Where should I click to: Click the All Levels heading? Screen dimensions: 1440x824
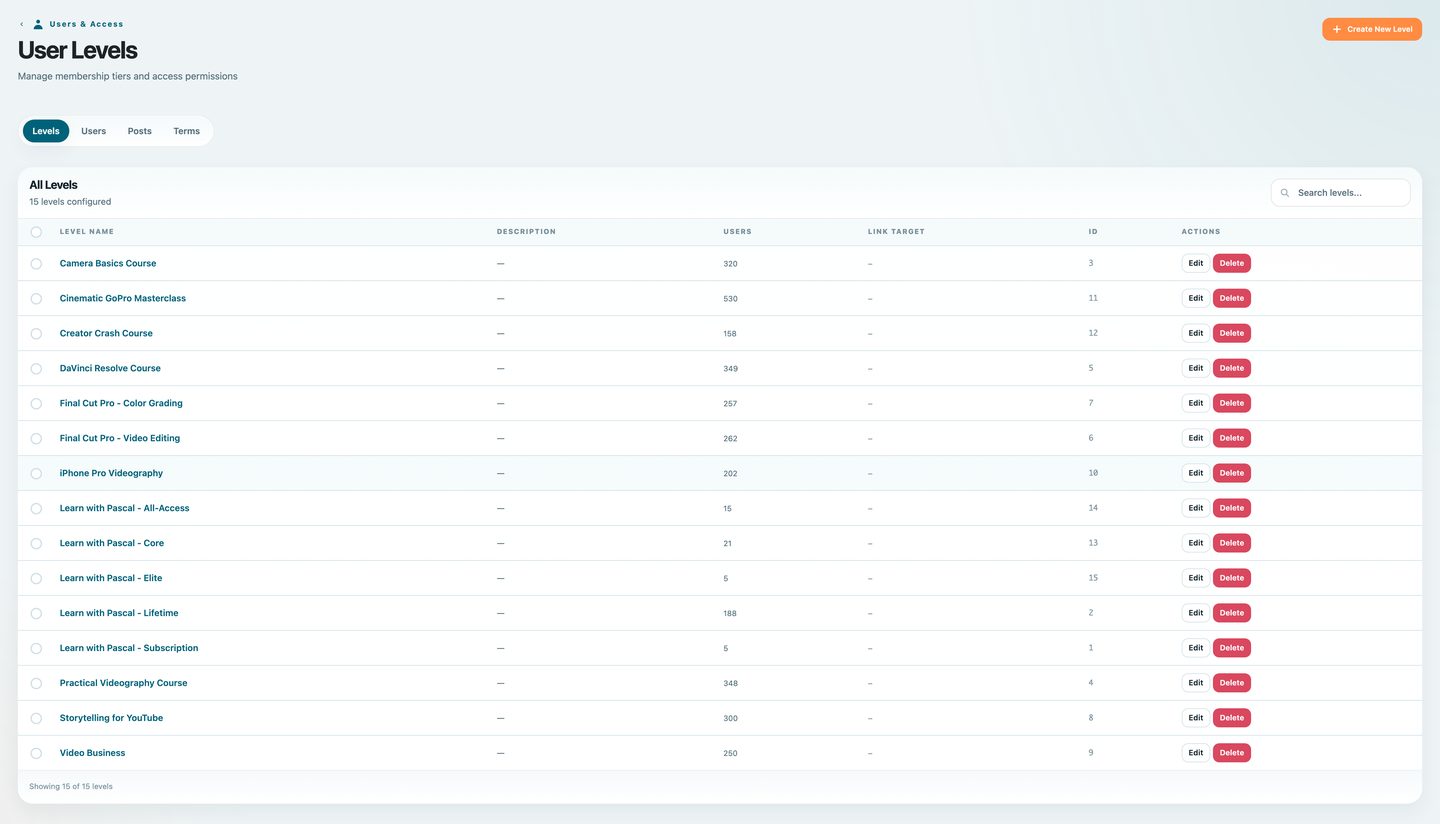click(53, 185)
